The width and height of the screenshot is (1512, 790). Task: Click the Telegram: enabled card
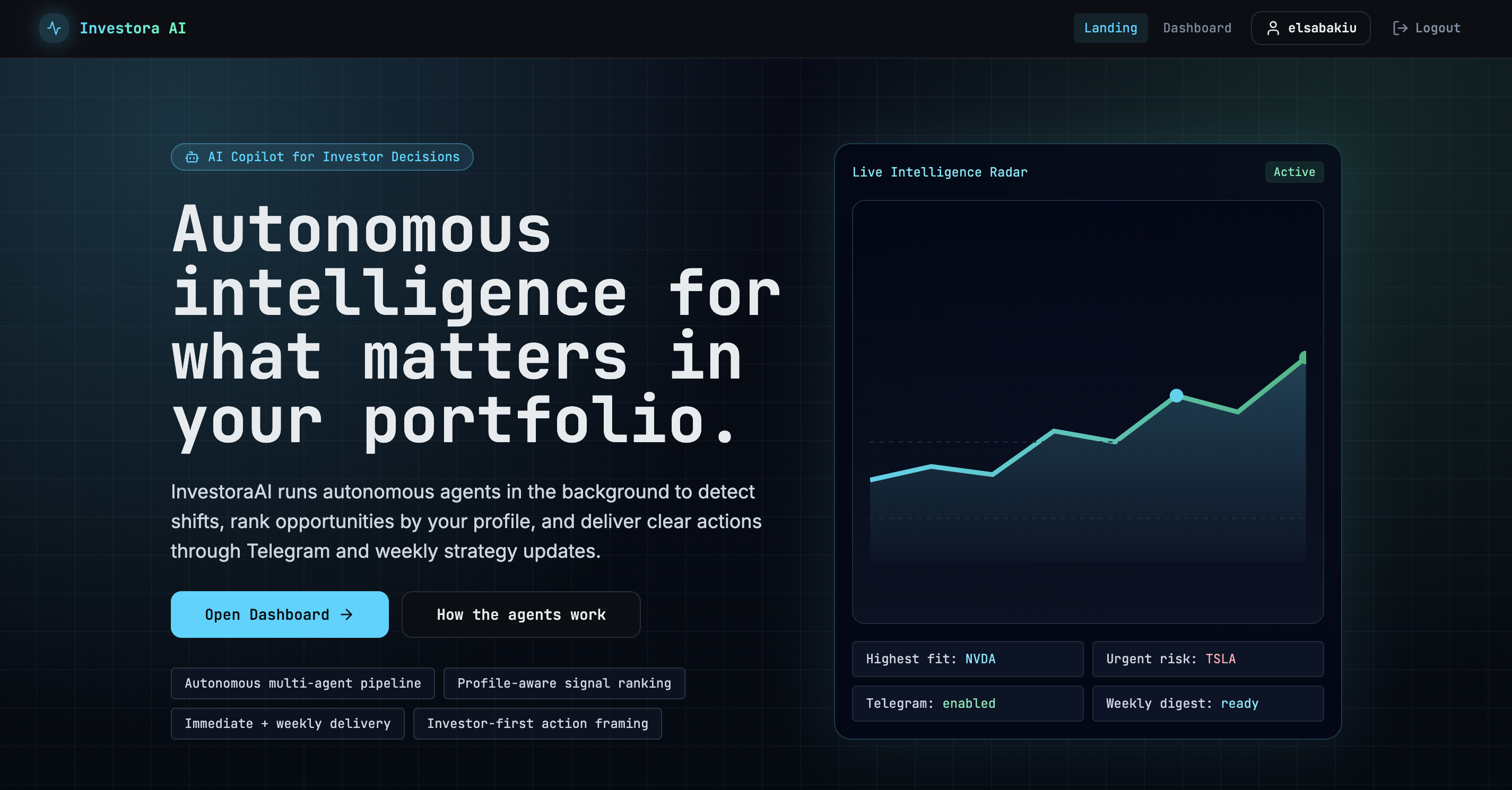click(x=968, y=703)
